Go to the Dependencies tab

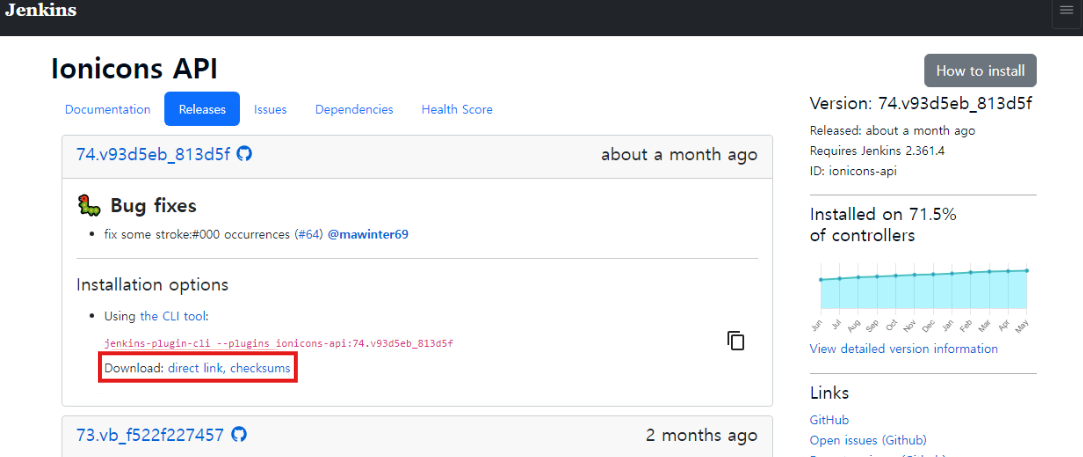tap(354, 109)
